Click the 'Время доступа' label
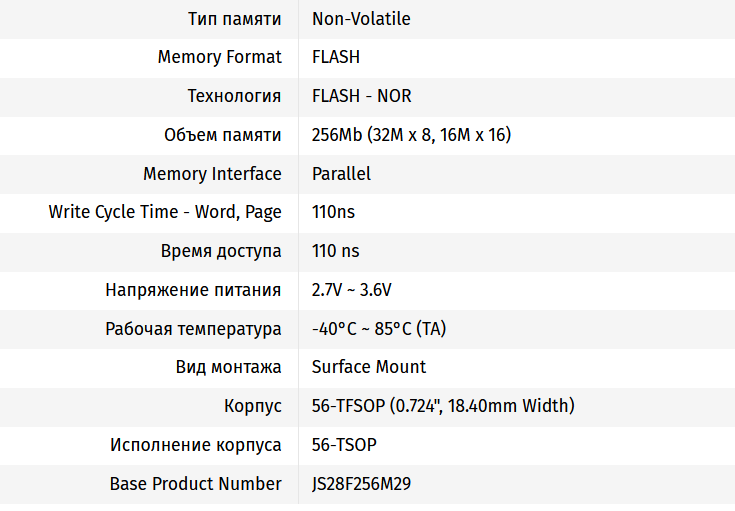 pos(221,251)
